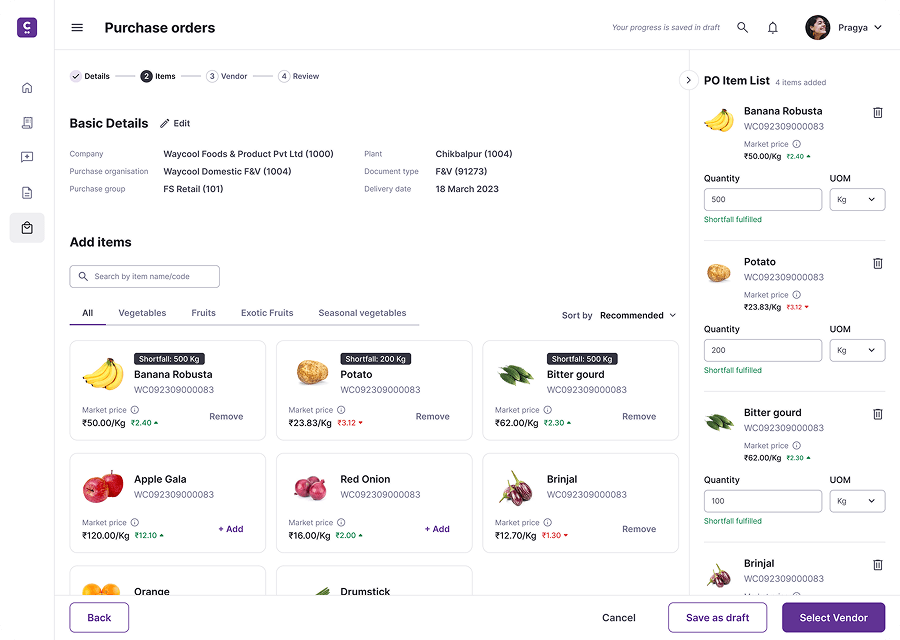900x640 pixels.
Task: Open the Sort by Recommended dropdown
Action: (637, 316)
